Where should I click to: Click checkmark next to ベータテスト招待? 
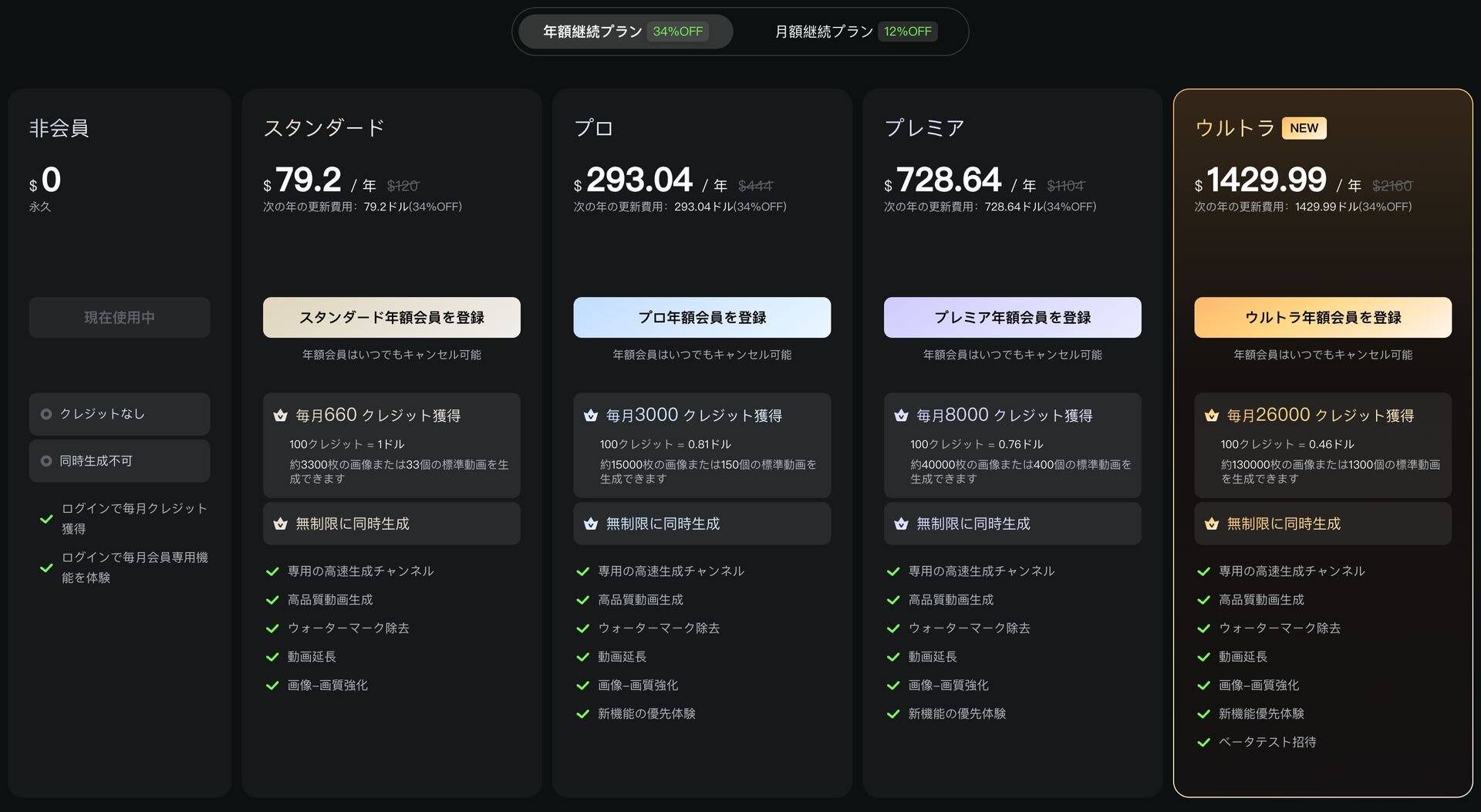click(1203, 743)
